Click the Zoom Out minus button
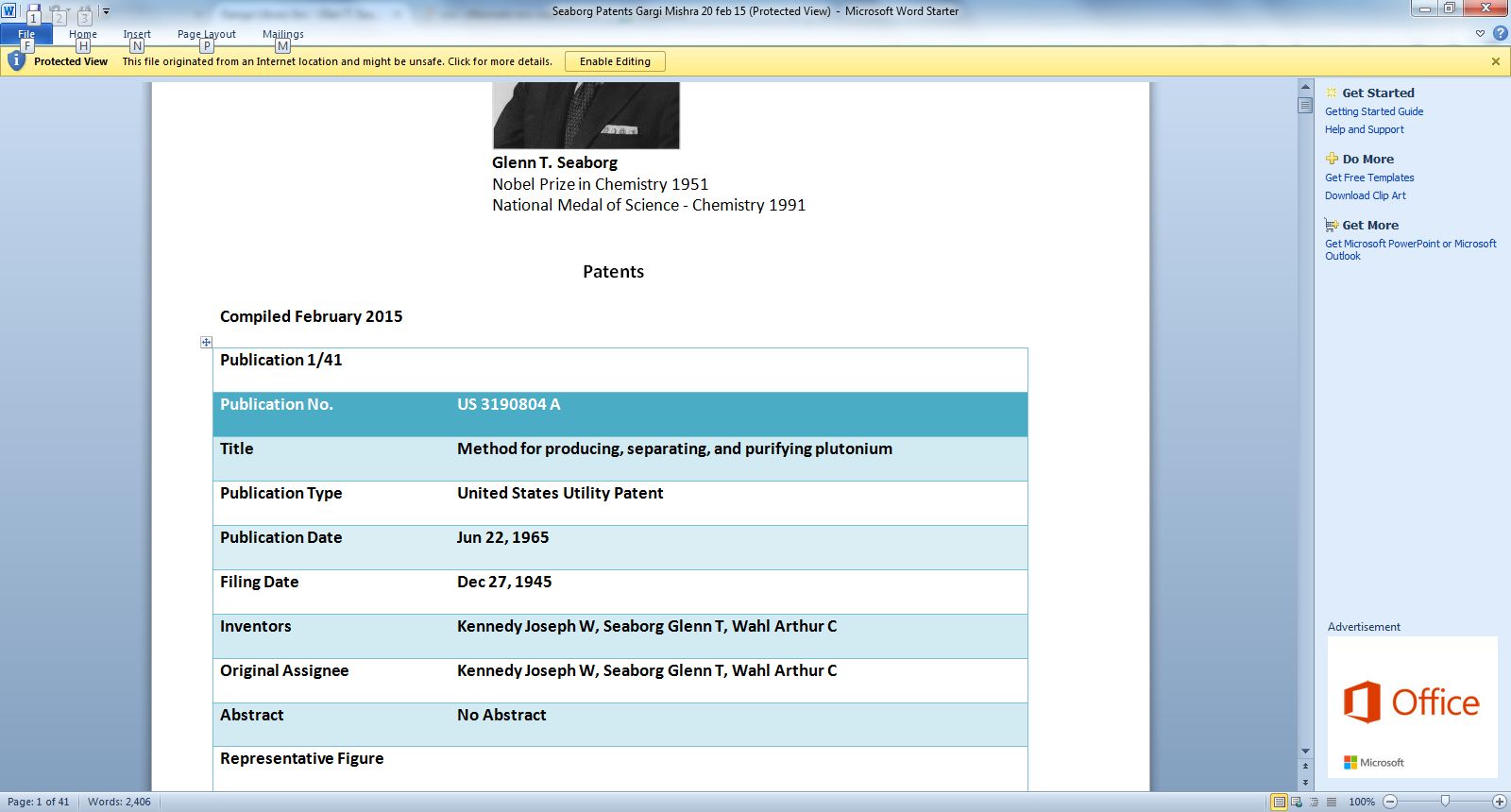Viewport: 1511px width, 812px height. 1390,802
